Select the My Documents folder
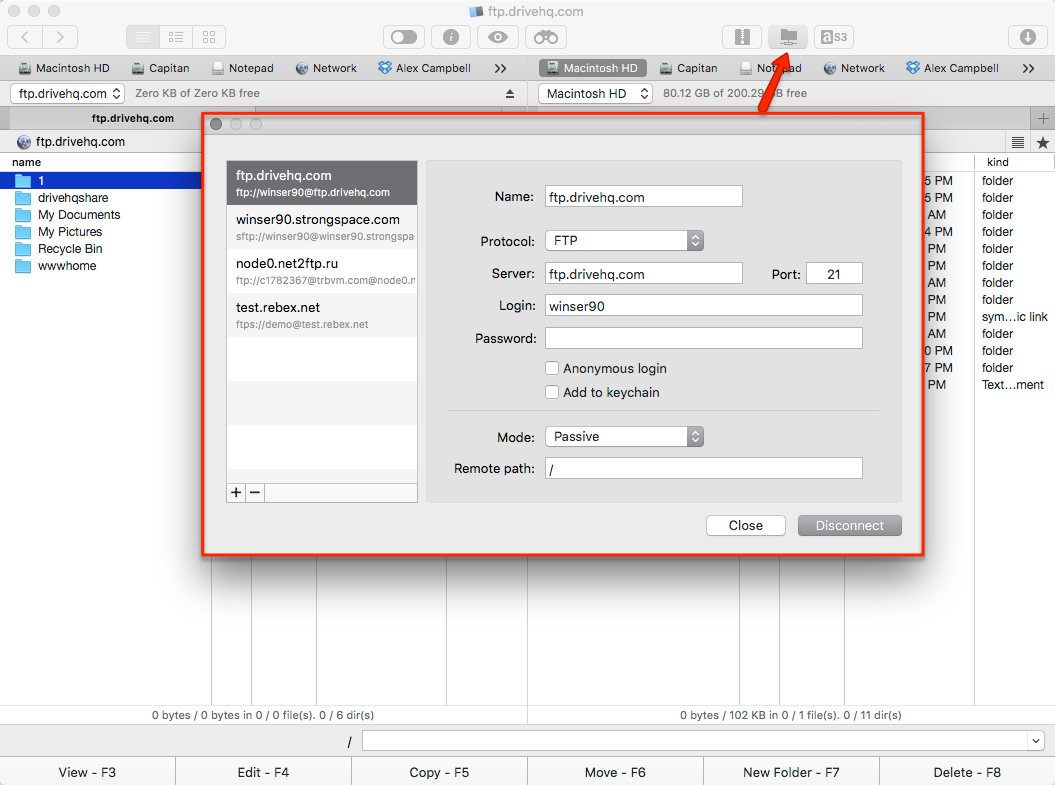This screenshot has height=785, width=1055. 79,215
